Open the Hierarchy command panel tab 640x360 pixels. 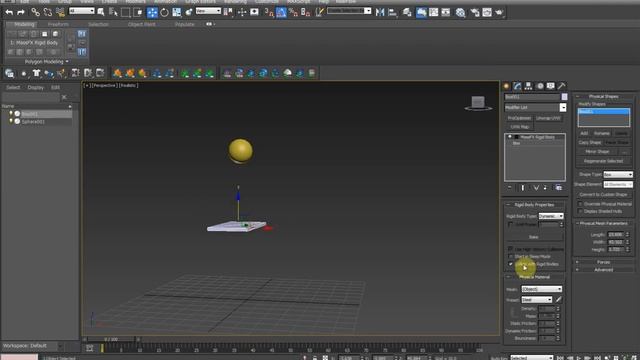pyautogui.click(x=529, y=86)
